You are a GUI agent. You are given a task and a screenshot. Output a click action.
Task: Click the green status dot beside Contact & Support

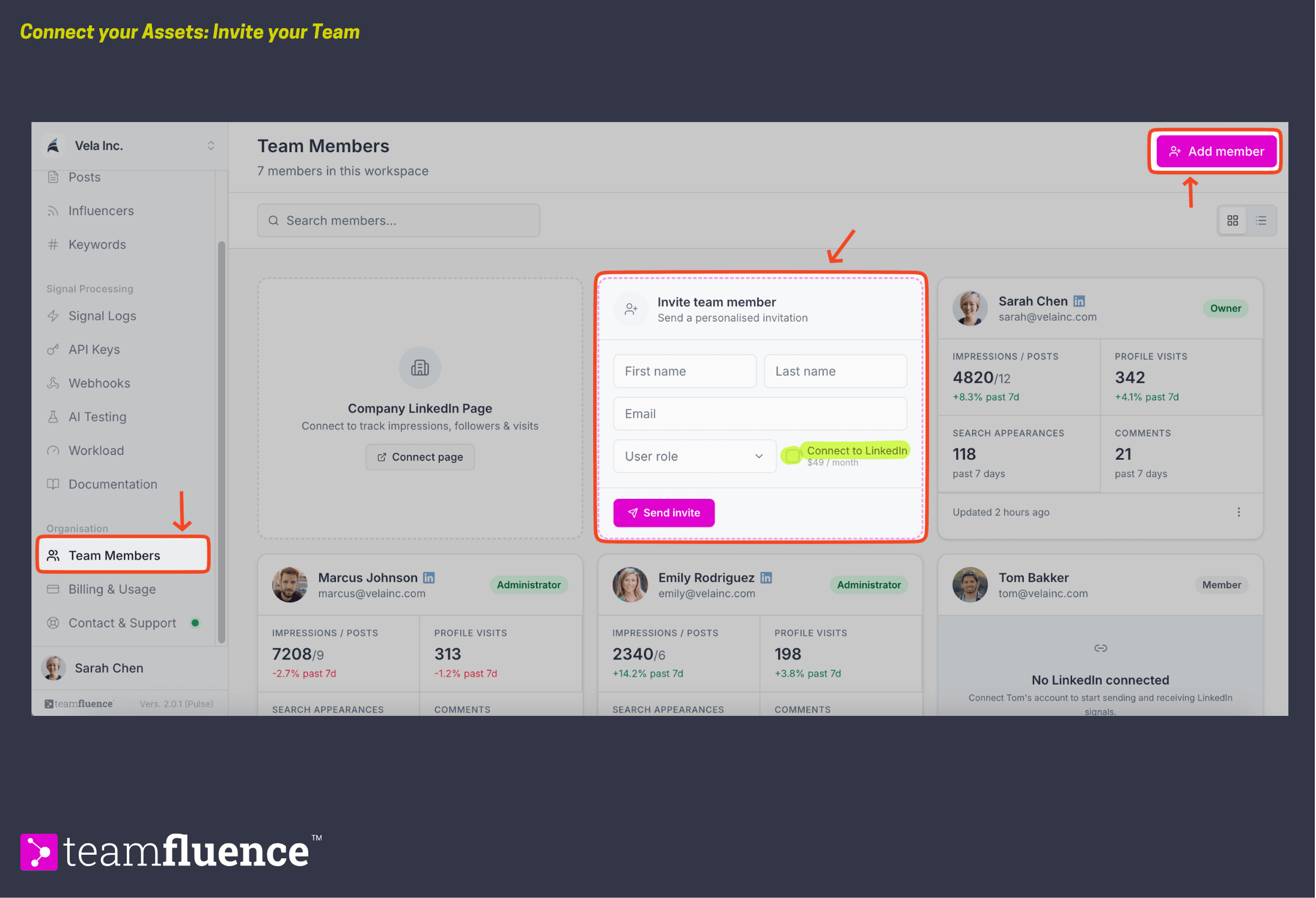(x=195, y=623)
